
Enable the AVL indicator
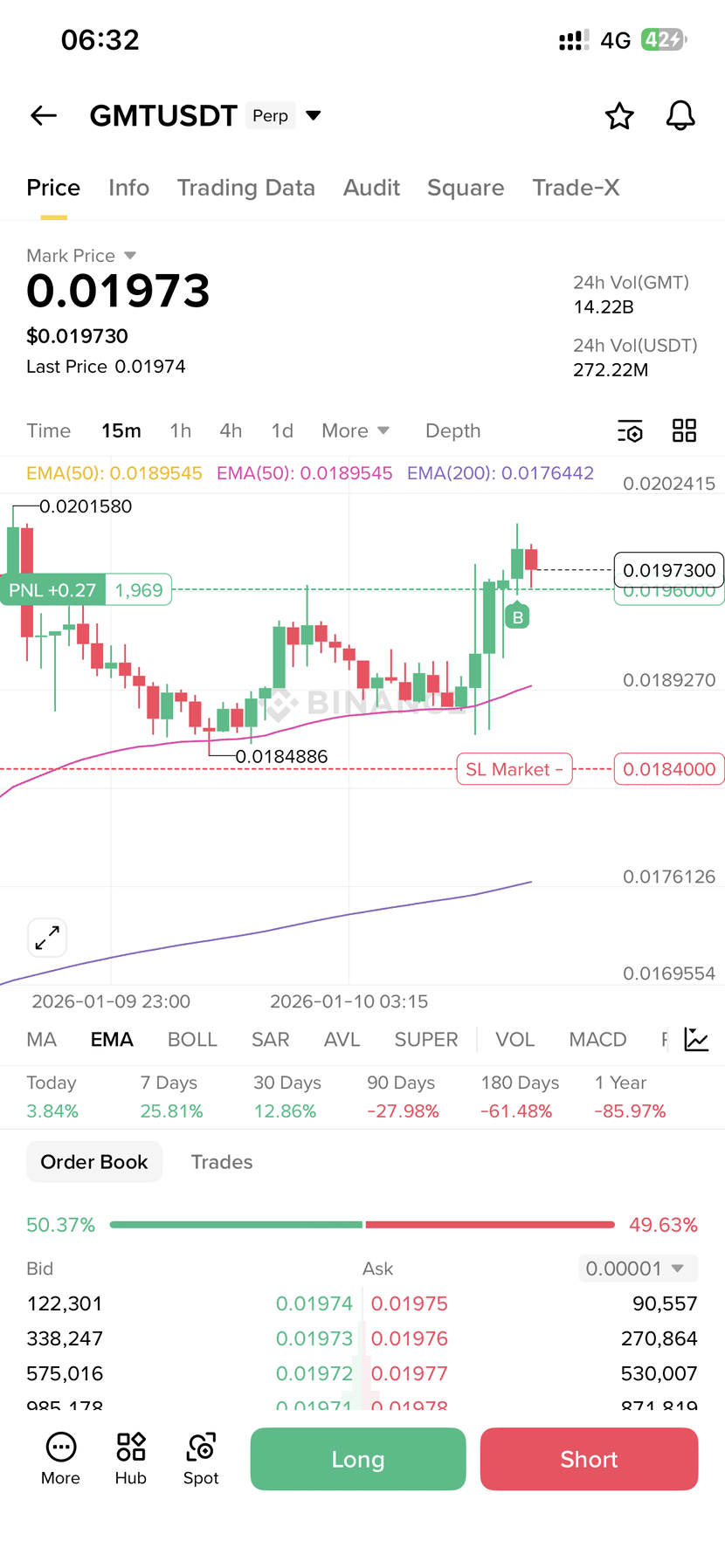pyautogui.click(x=342, y=1039)
